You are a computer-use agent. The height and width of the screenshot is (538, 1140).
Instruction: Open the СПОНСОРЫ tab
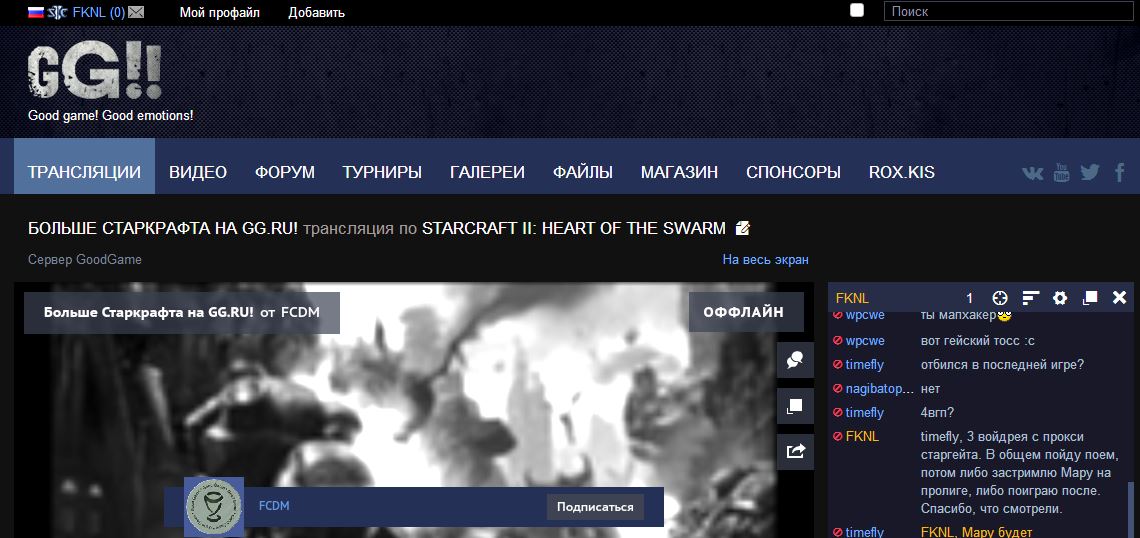click(x=793, y=172)
